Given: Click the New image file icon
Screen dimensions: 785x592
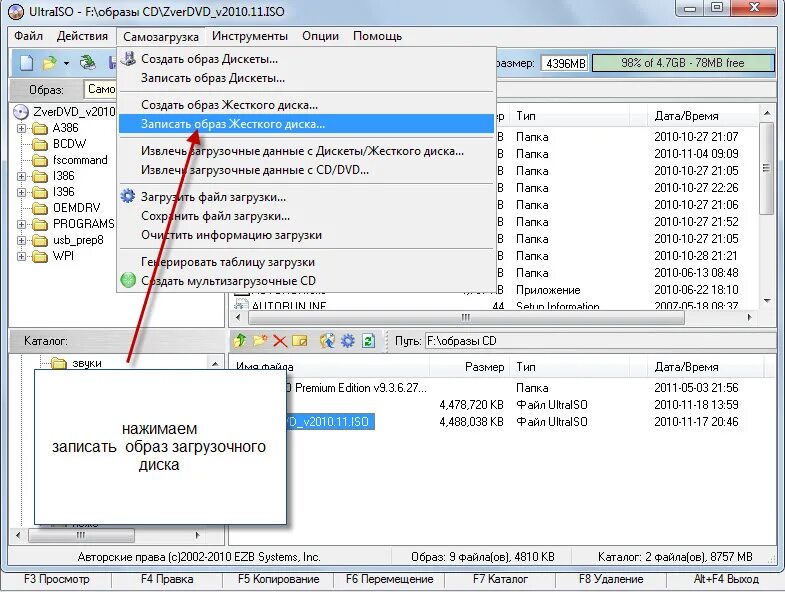Looking at the screenshot, I should click(x=27, y=63).
